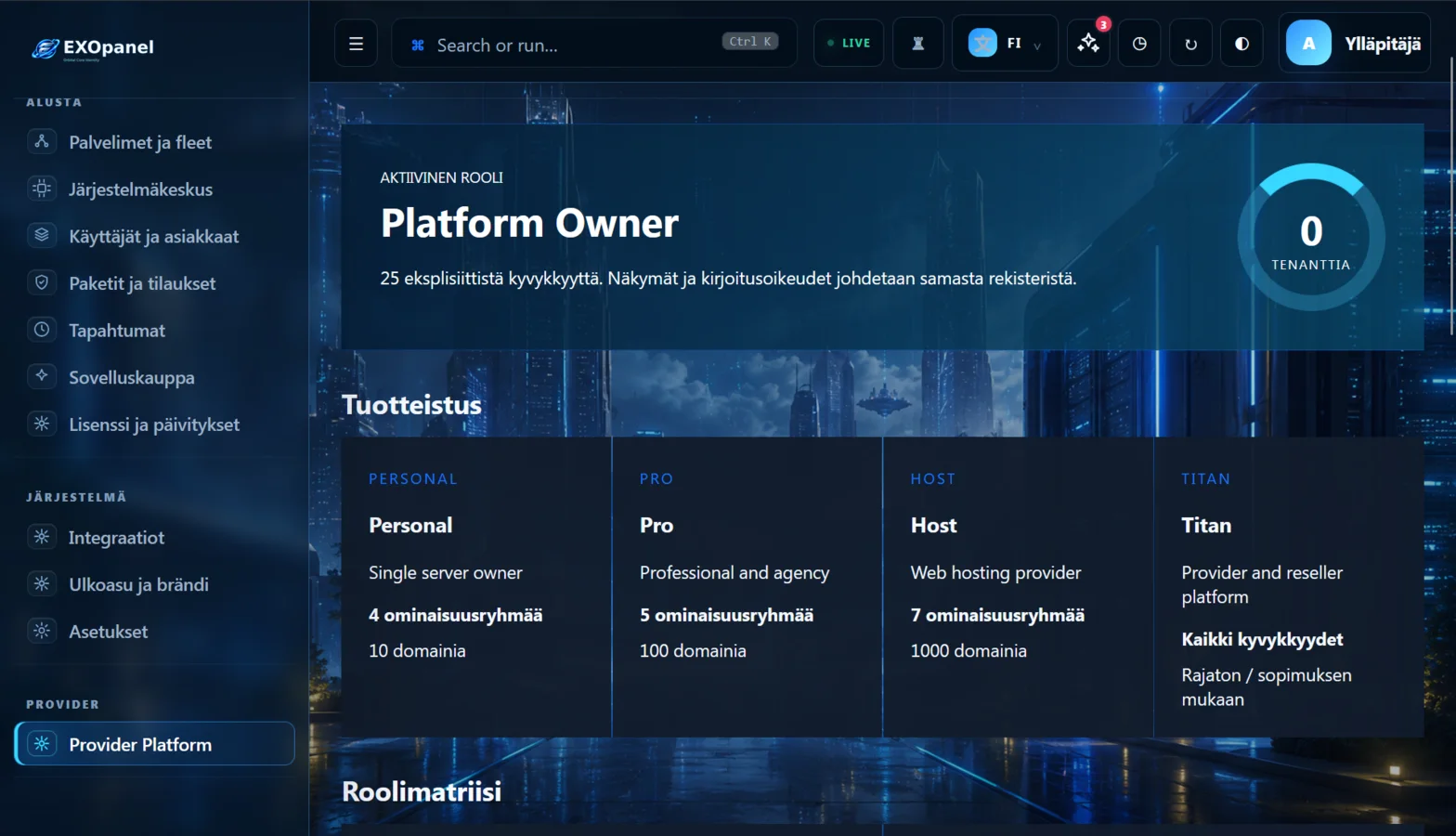Click the Järjestelmäkeskus chip icon
This screenshot has height=836, width=1456.
click(42, 189)
